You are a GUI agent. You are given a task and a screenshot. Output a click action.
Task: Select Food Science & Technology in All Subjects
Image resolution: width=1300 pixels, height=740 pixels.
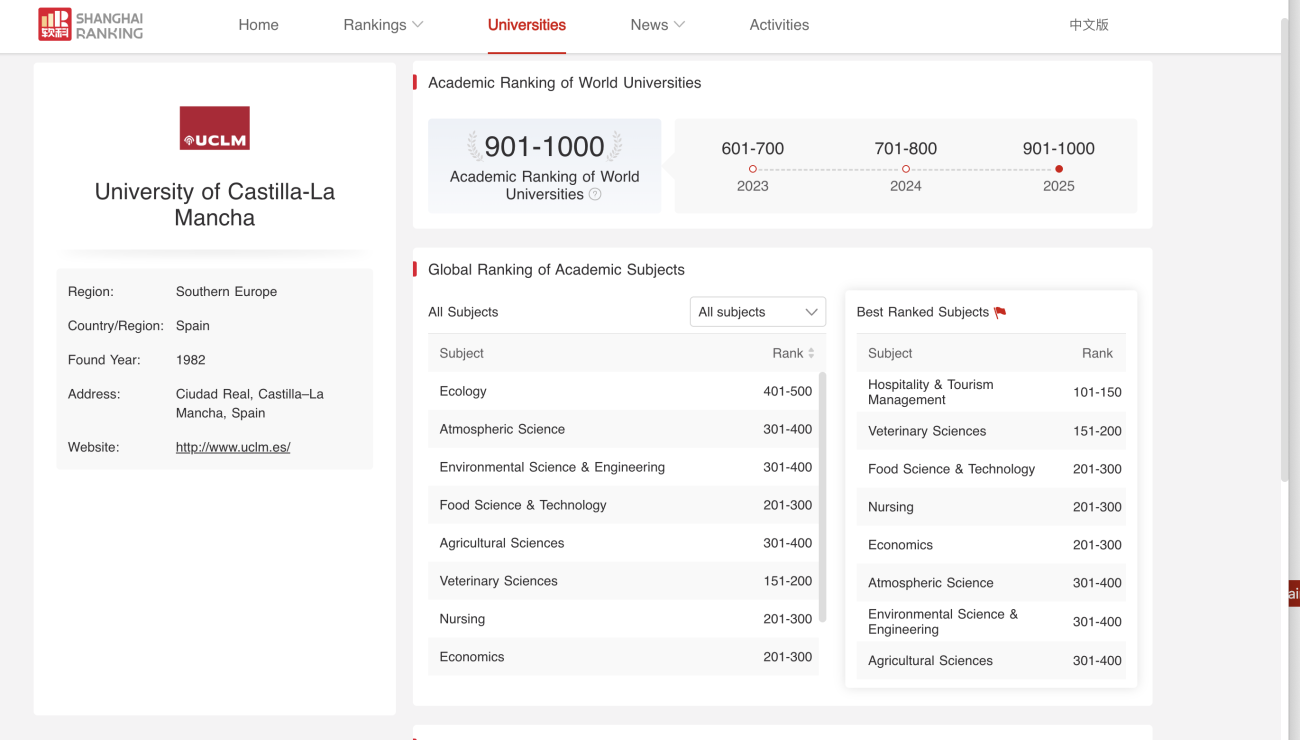[623, 505]
